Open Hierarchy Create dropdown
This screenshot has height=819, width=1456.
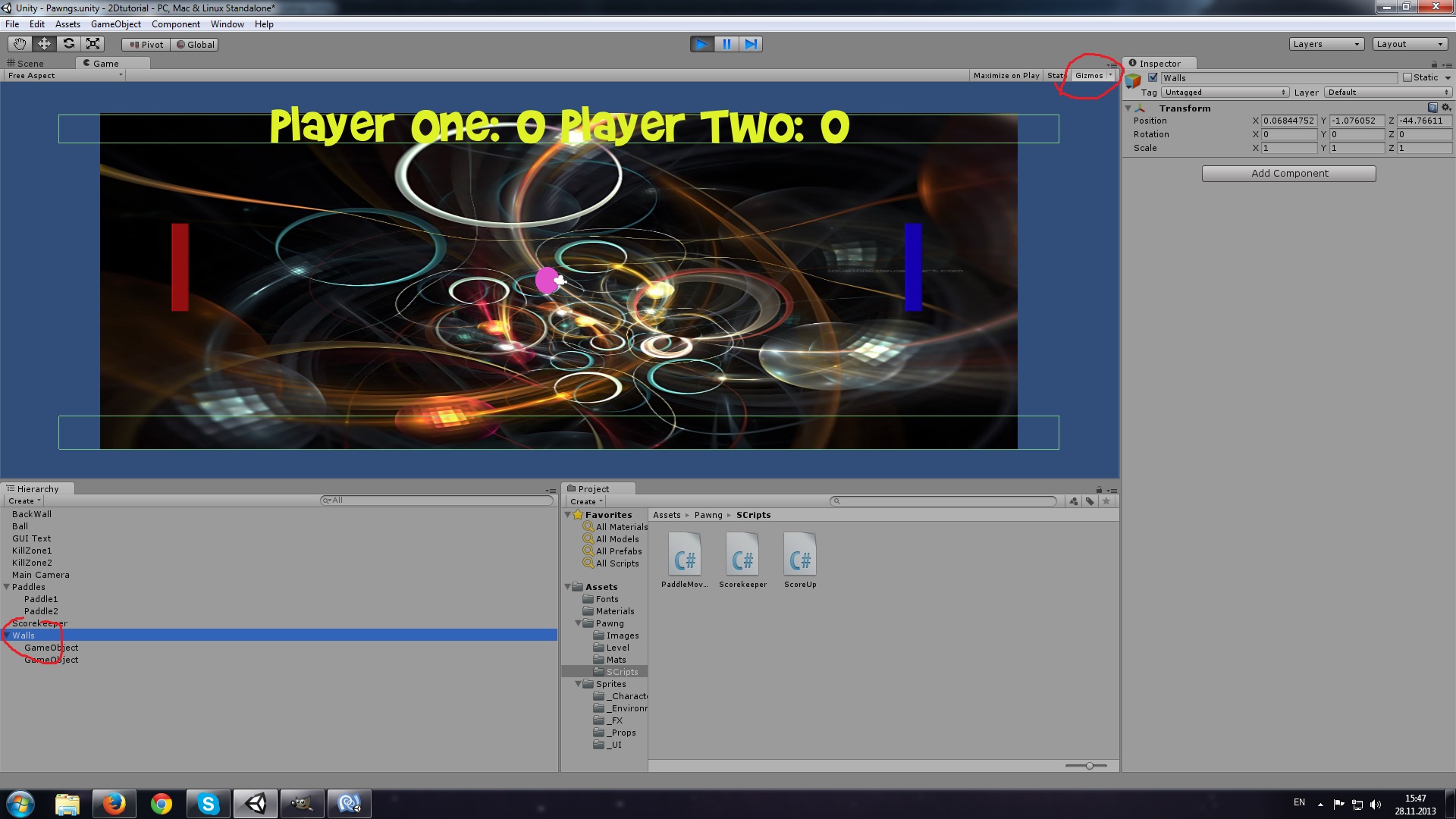tap(24, 500)
